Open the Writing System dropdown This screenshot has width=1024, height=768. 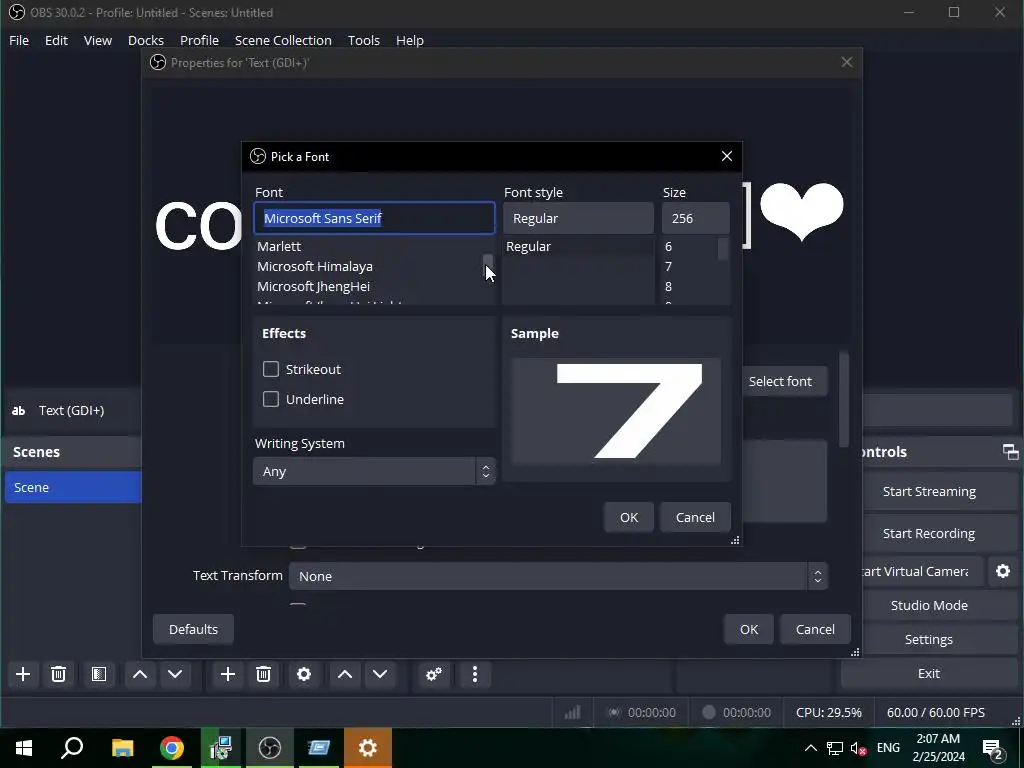(x=374, y=472)
